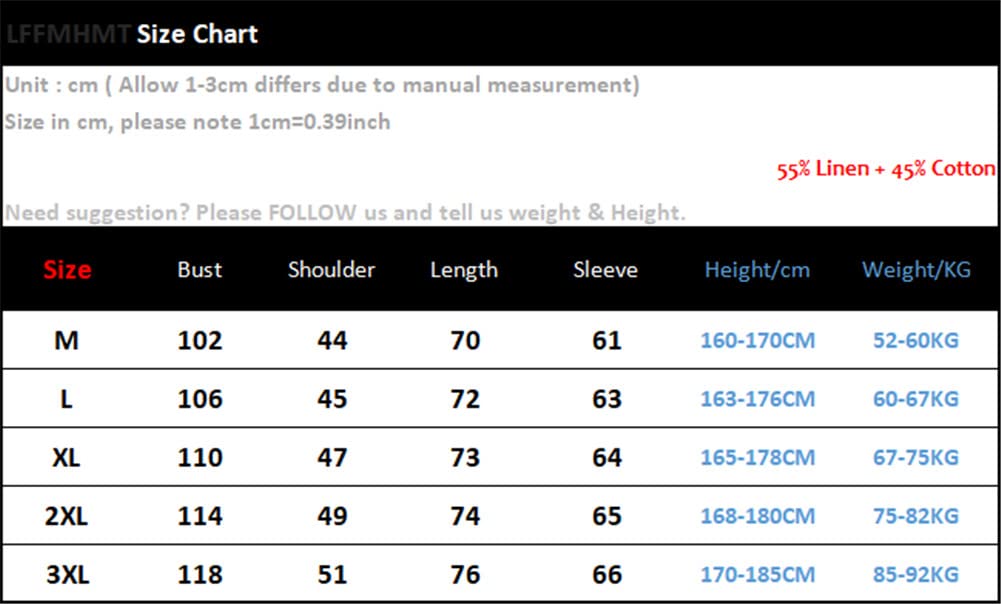
Task: Click the LFFMHMT Size Chart title
Action: coord(132,34)
